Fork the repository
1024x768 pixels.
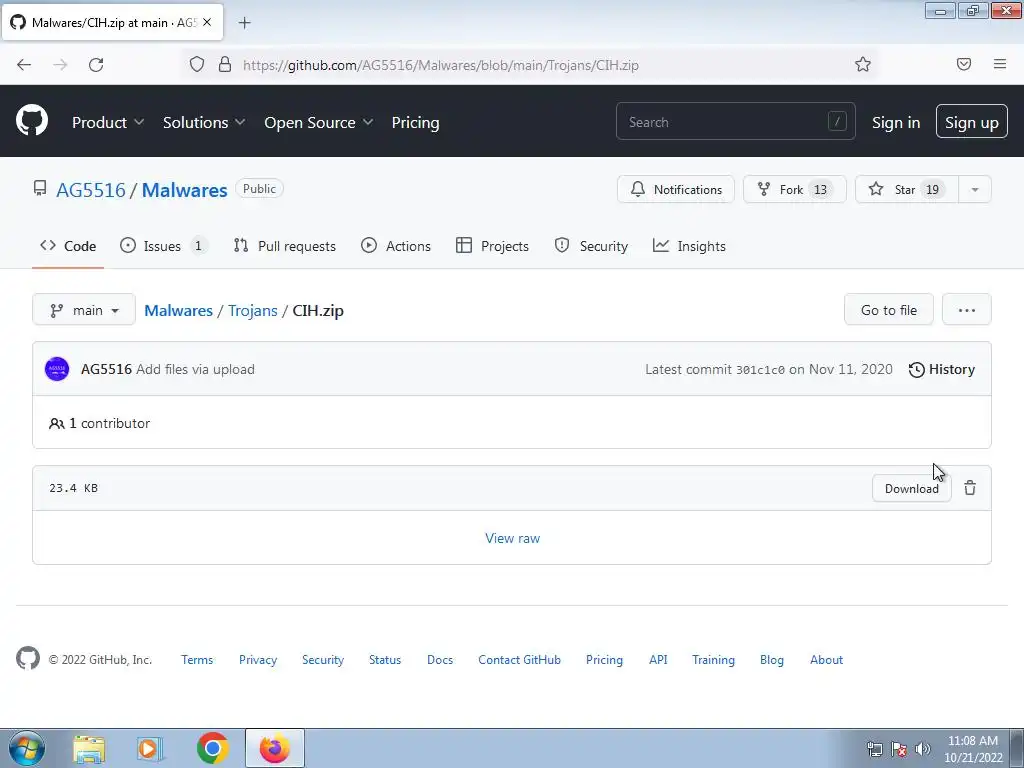coord(795,189)
